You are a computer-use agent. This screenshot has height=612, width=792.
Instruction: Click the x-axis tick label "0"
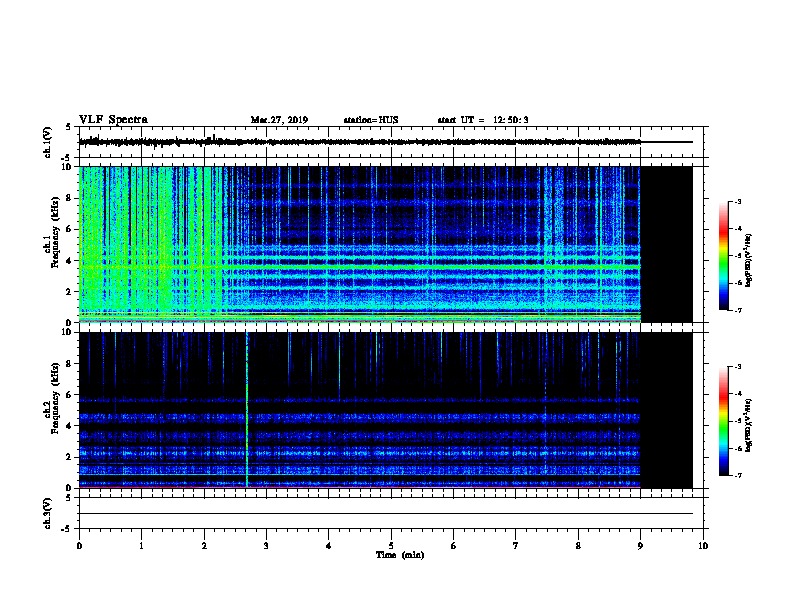tap(79, 545)
